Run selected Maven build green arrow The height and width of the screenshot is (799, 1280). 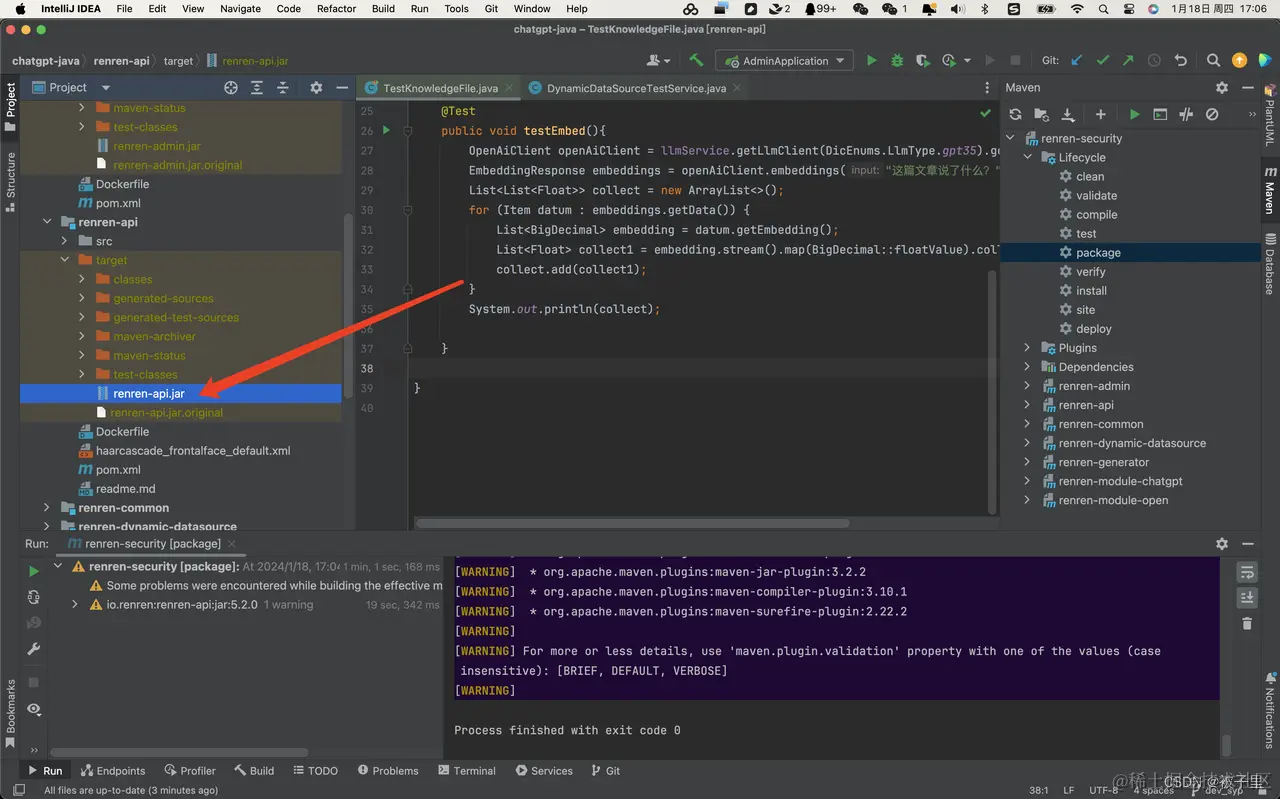[1134, 115]
